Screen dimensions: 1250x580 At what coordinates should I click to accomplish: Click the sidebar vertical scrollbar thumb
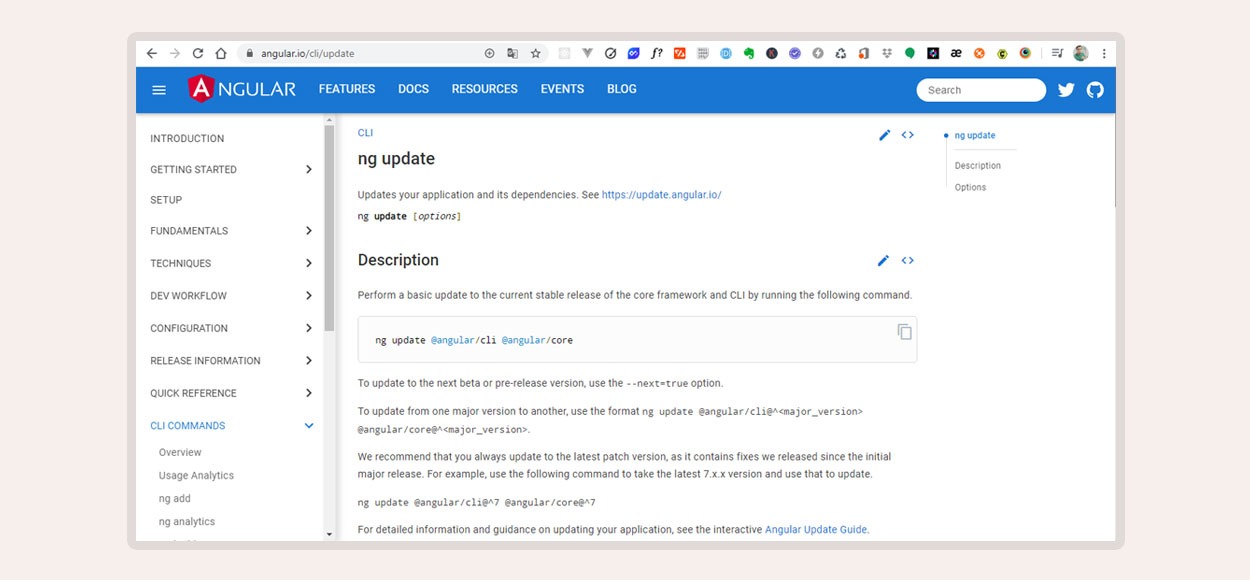click(x=329, y=229)
